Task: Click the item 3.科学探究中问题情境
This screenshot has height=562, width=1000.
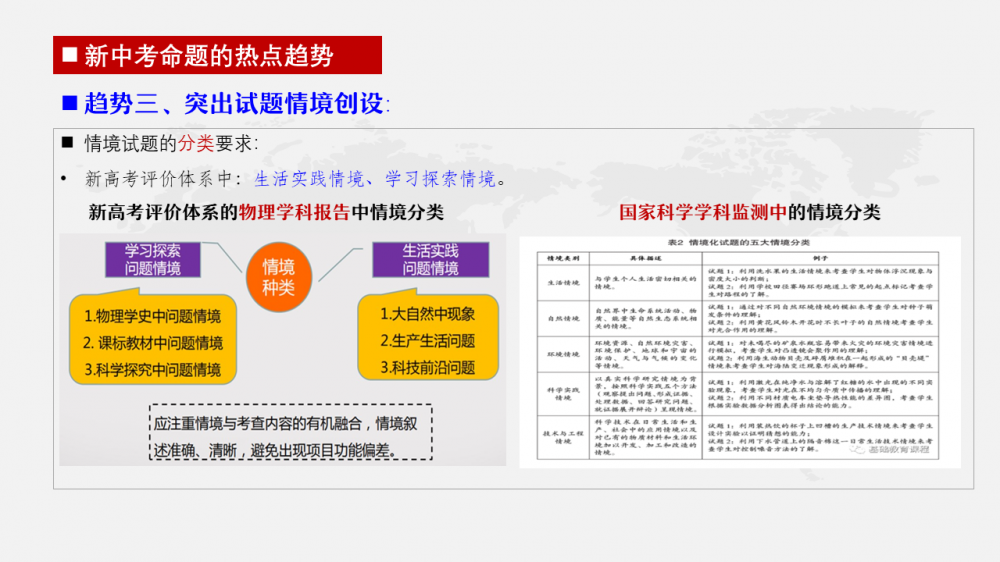Action: [x=152, y=370]
